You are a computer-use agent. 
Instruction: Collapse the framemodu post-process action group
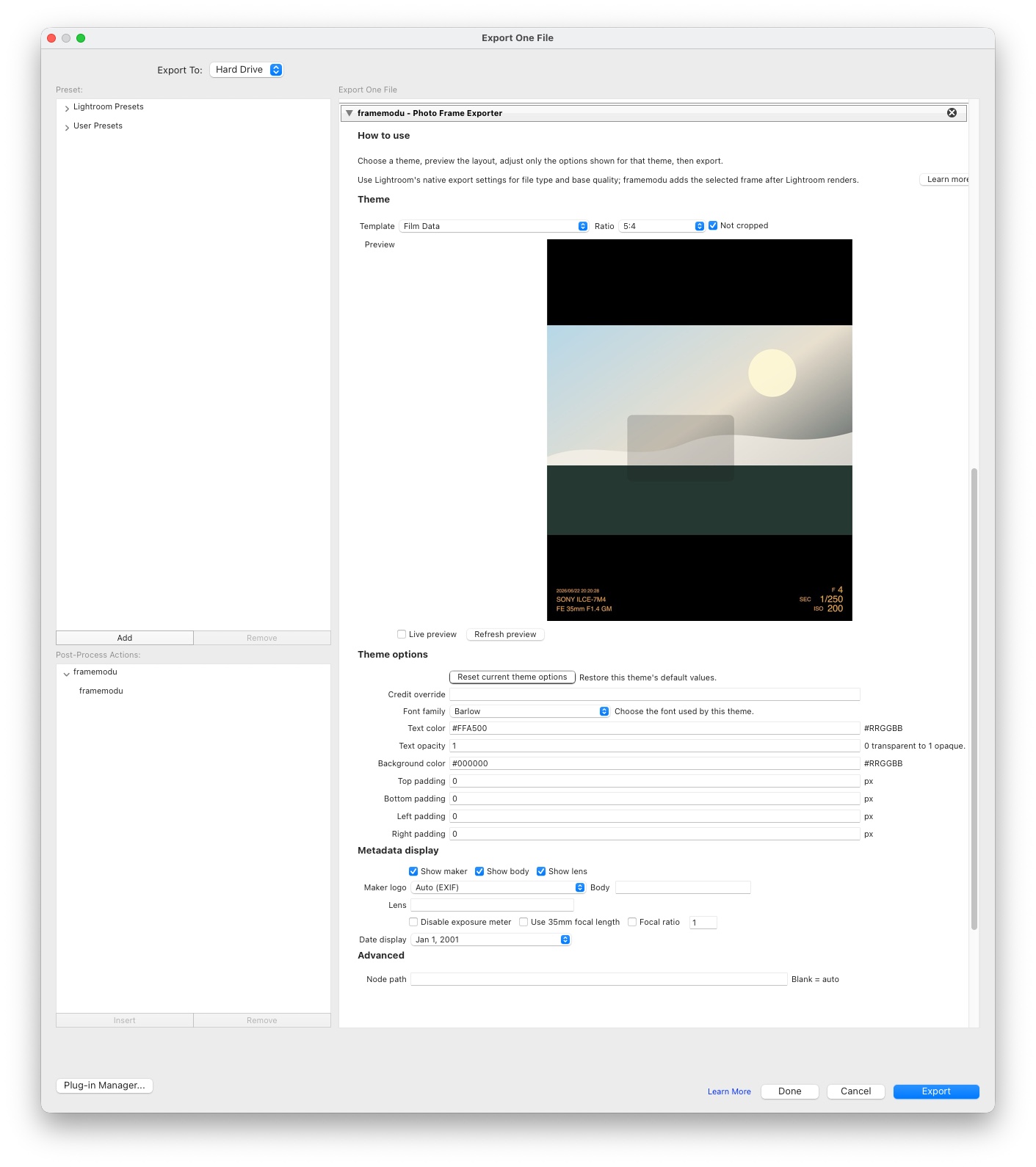coord(67,673)
